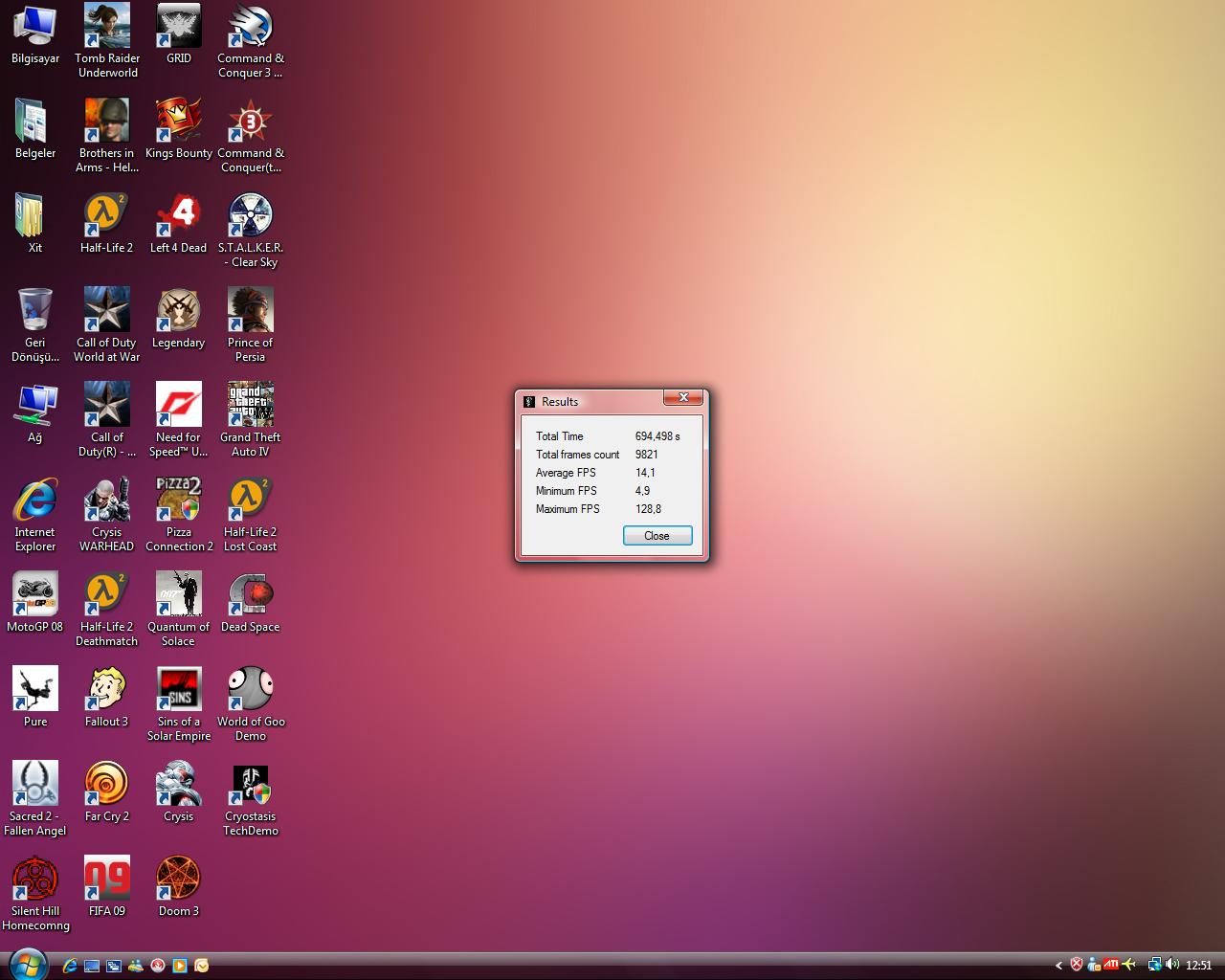Click the Total Time value 694,498 s
The width and height of the screenshot is (1225, 980).
[x=658, y=436]
